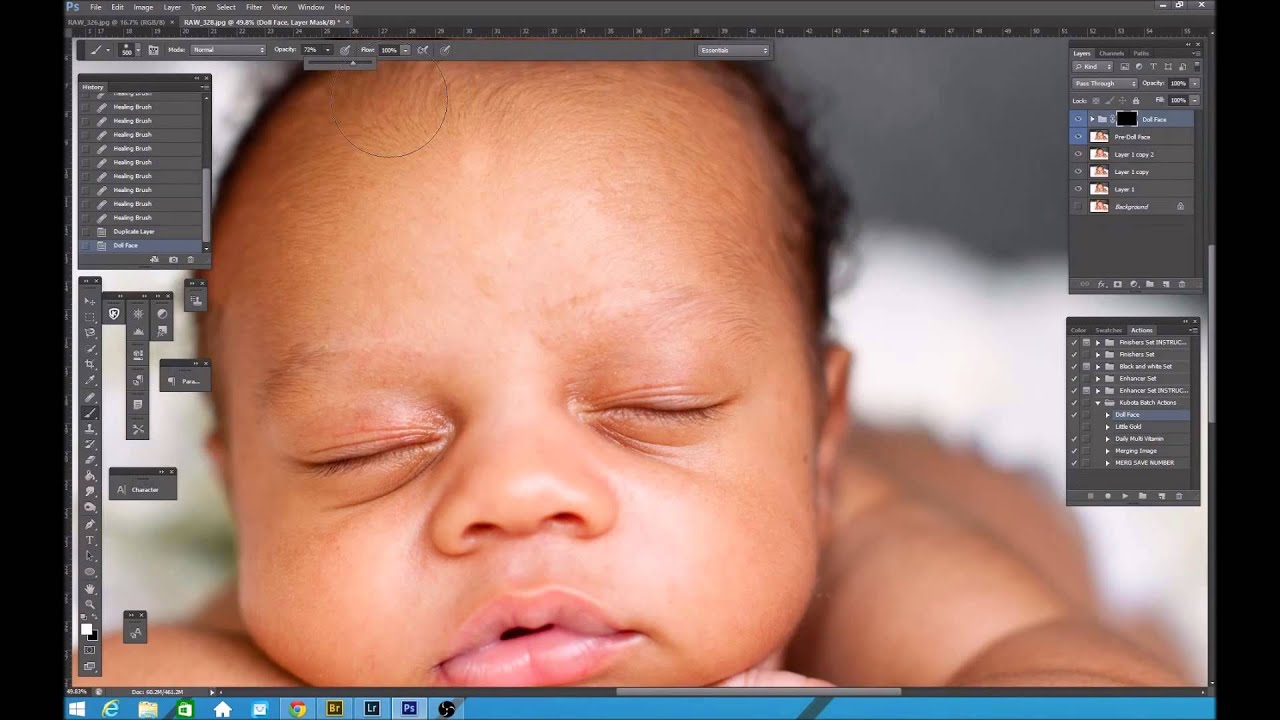Image resolution: width=1280 pixels, height=720 pixels.
Task: Delete layer using Layers panel trash icon
Action: (x=1182, y=284)
